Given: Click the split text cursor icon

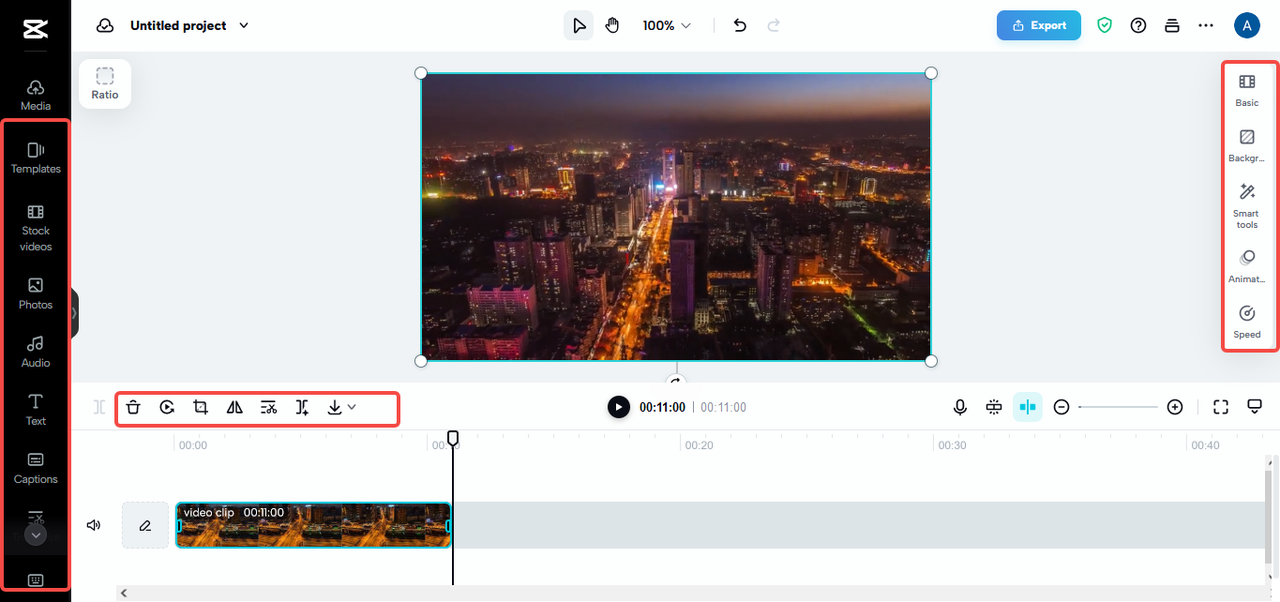Looking at the screenshot, I should point(302,407).
